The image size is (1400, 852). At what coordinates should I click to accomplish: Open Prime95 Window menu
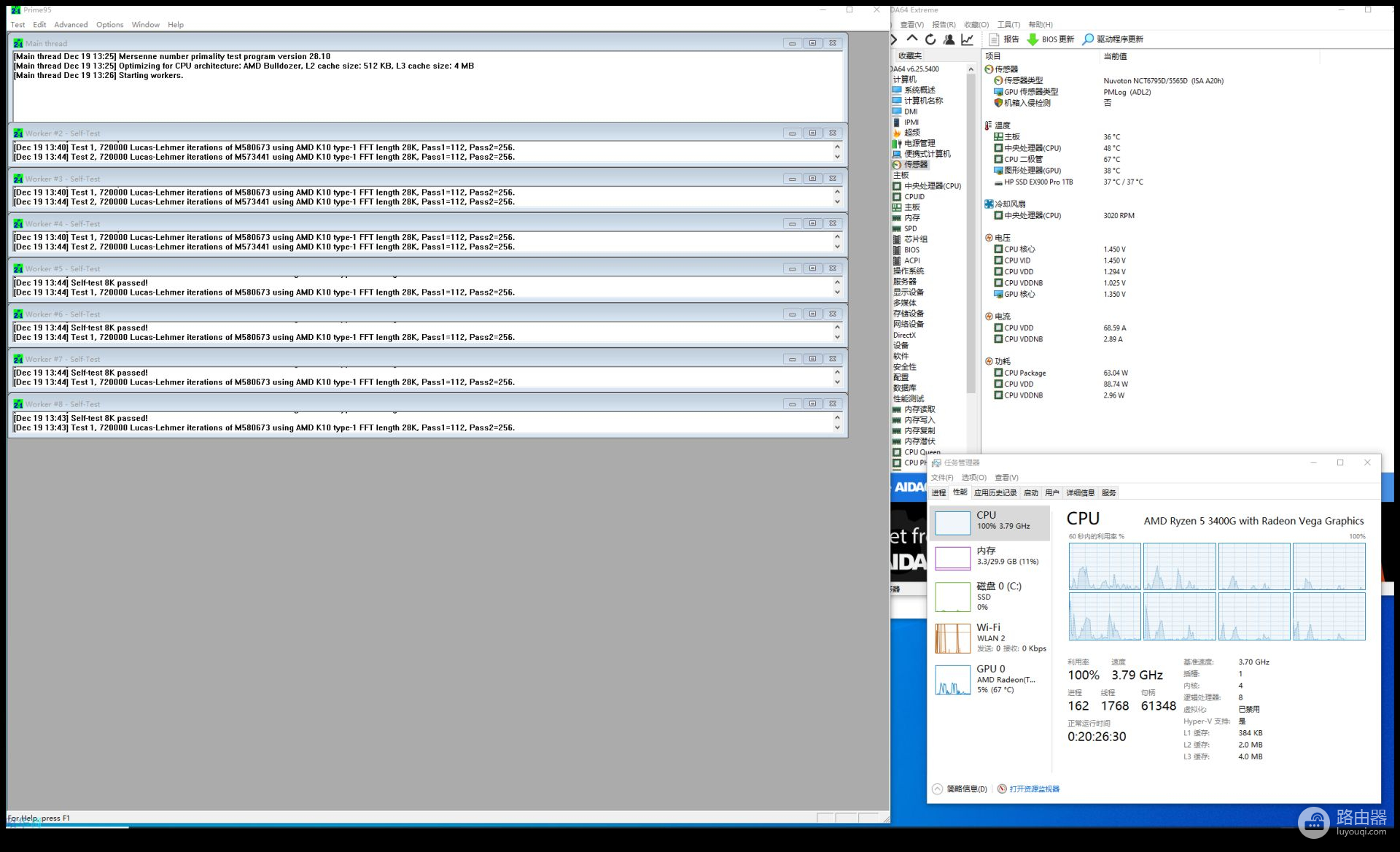coord(145,25)
